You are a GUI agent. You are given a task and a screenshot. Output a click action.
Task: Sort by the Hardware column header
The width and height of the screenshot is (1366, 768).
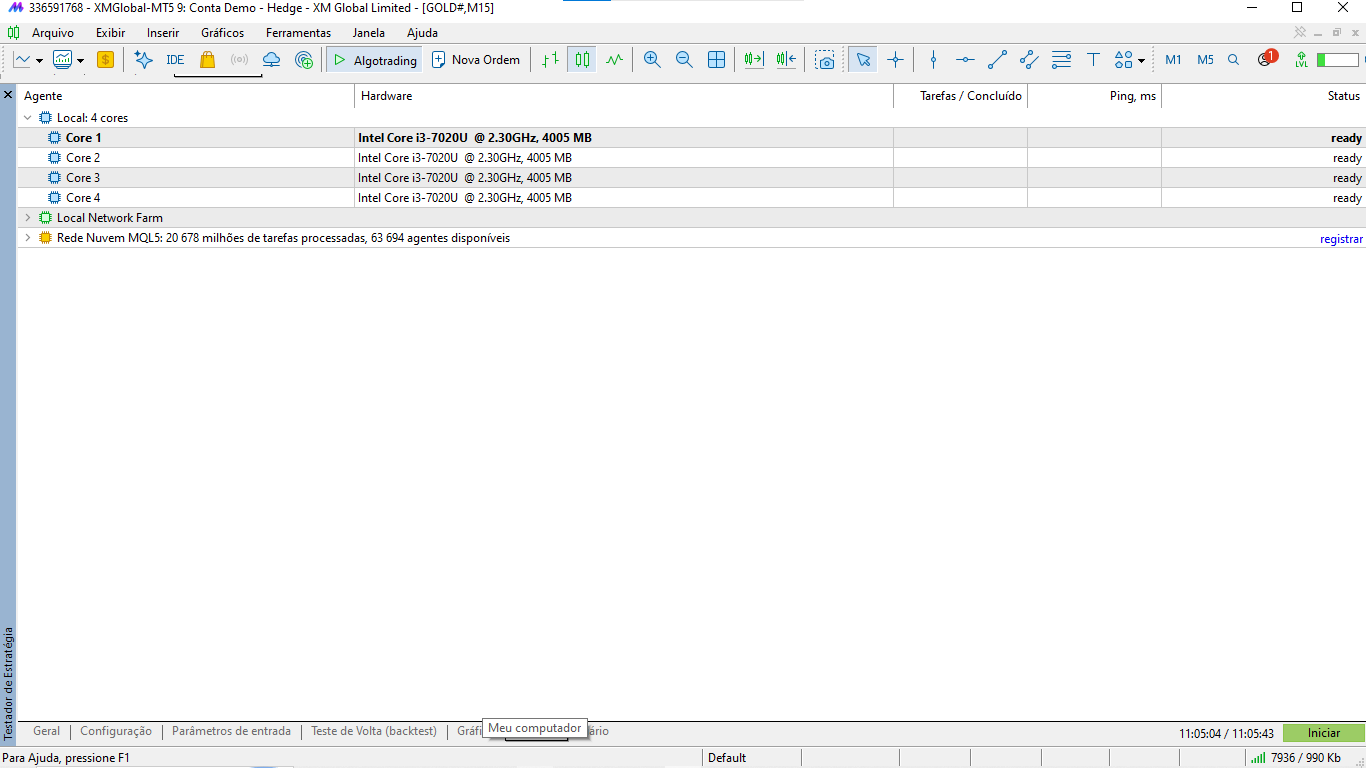624,96
